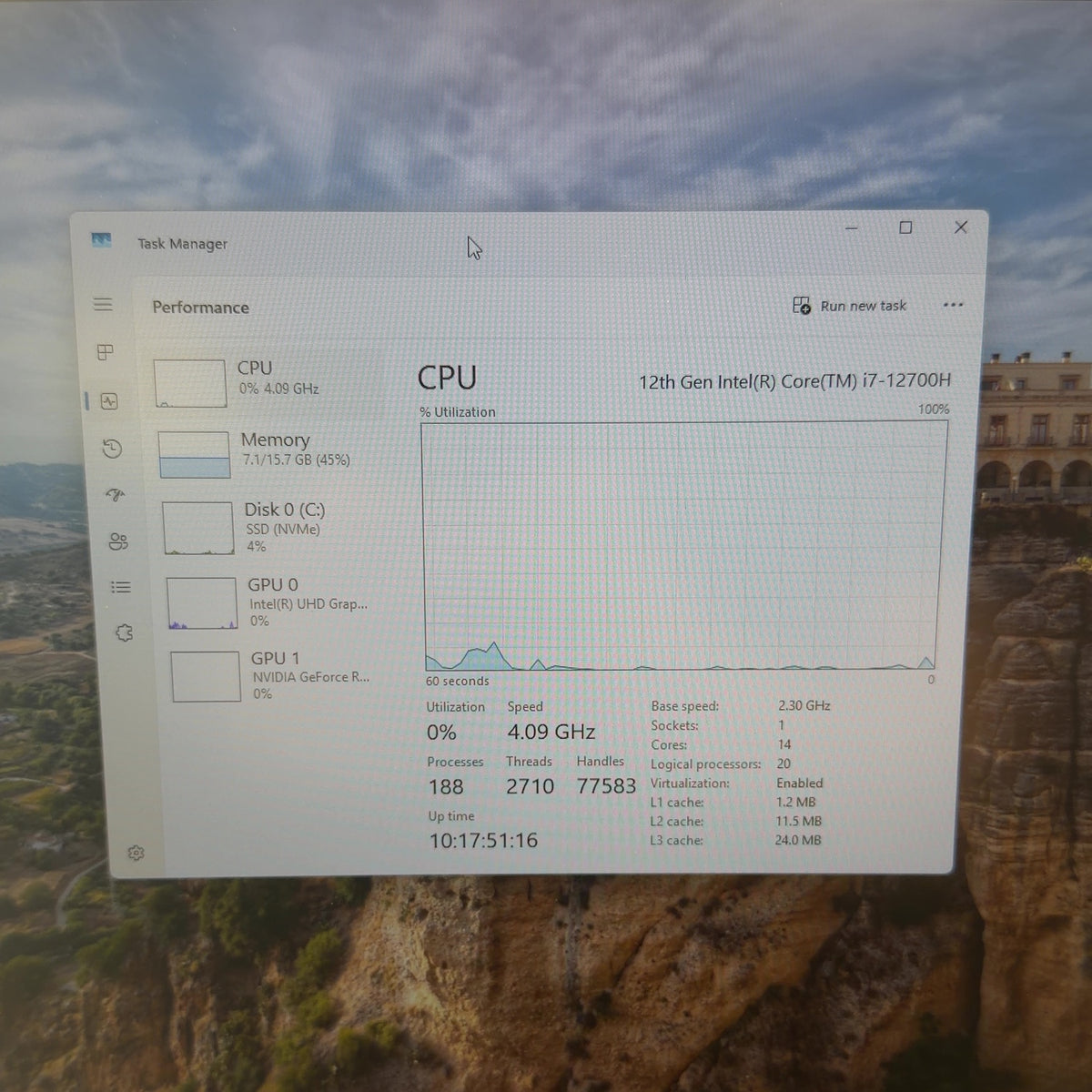Maximize the Task Manager window
1092x1092 pixels.
click(x=905, y=227)
